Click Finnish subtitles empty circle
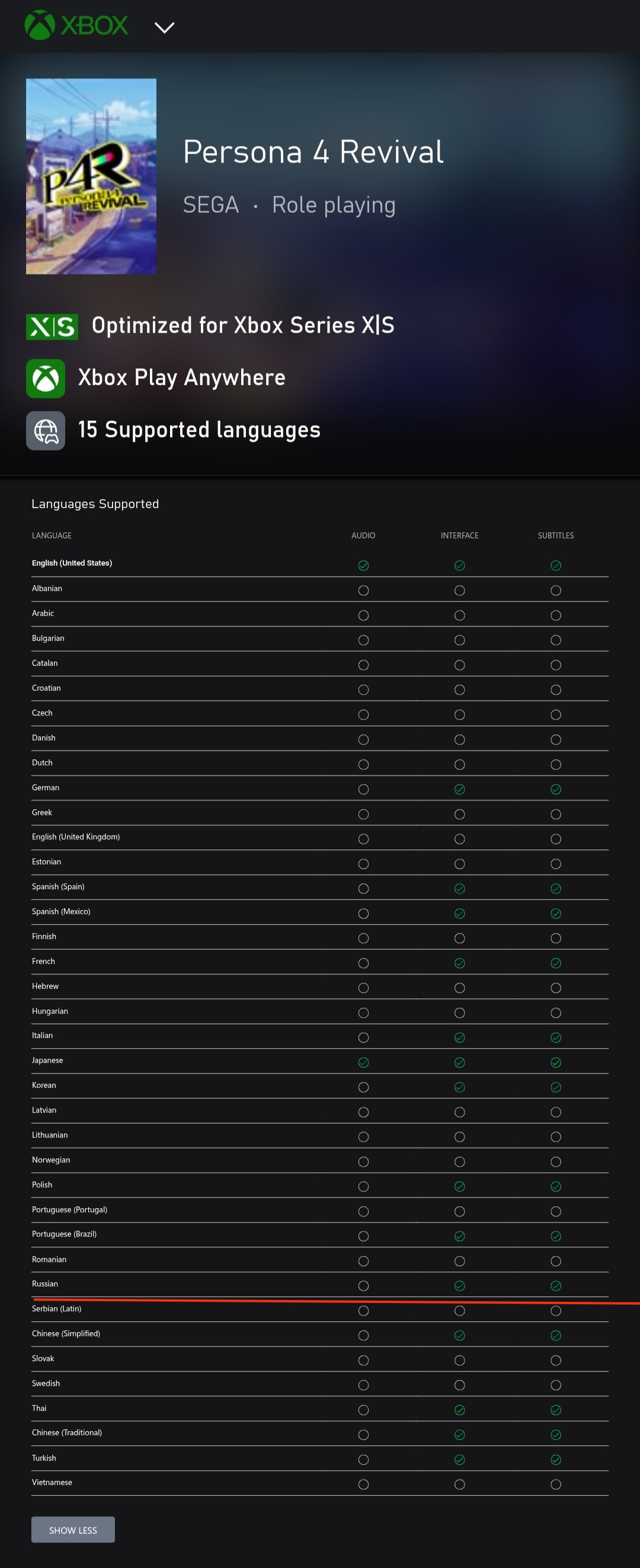The width and height of the screenshot is (640, 1568). coord(555,938)
